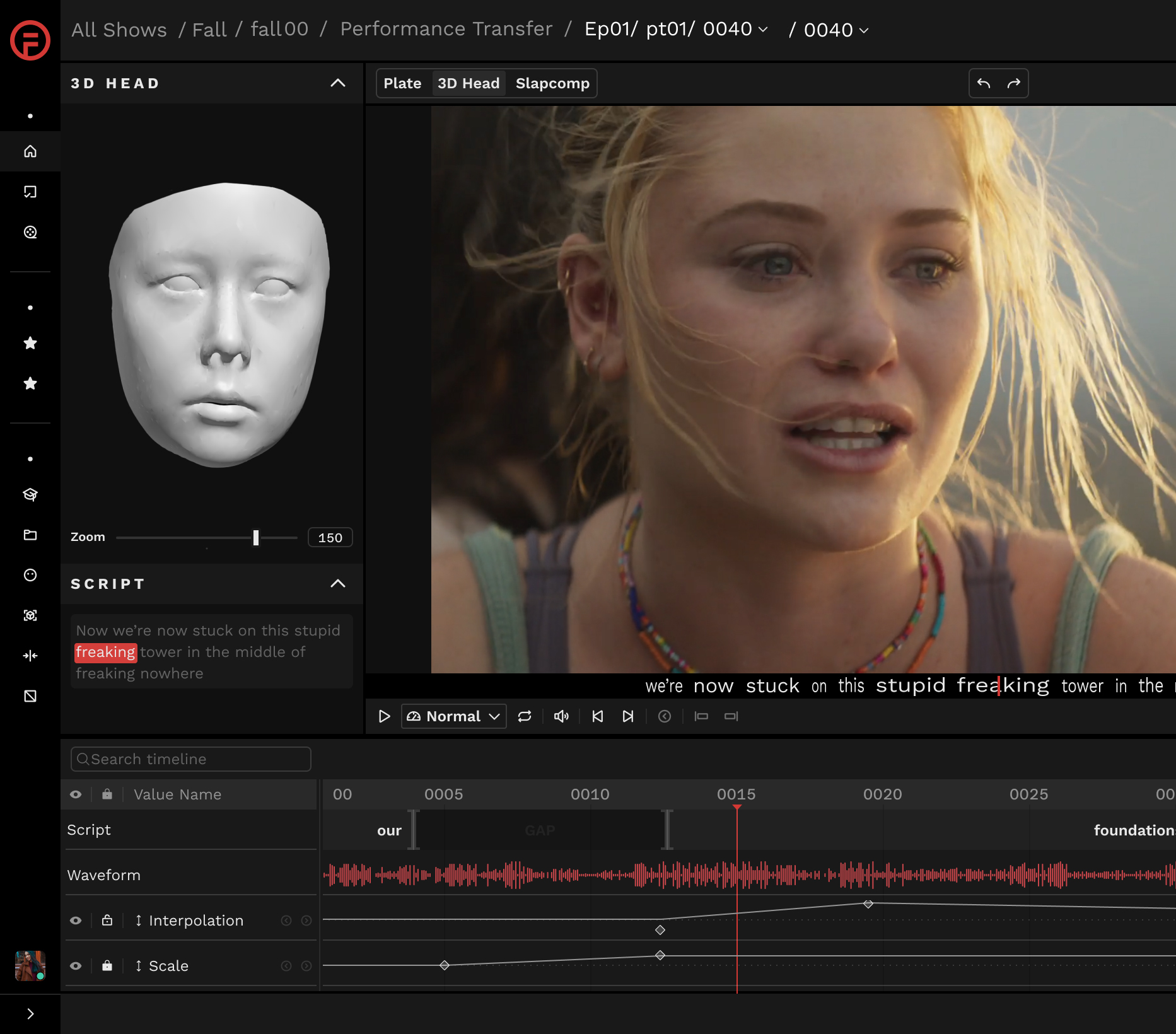1176x1034 pixels.
Task: Click the chat bubble sidebar icon
Action: (x=30, y=192)
